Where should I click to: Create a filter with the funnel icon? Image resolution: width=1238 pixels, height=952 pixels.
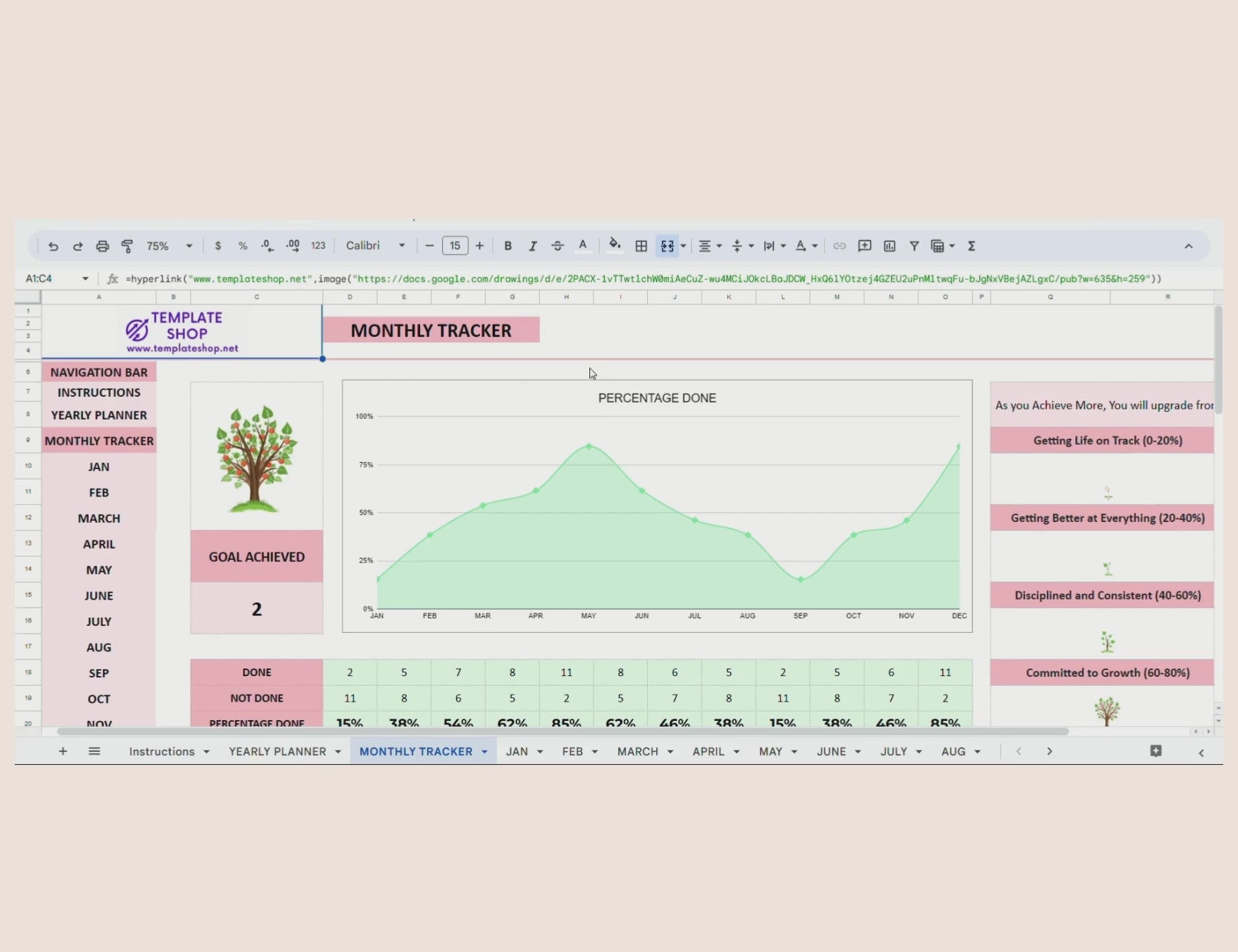[x=914, y=246]
